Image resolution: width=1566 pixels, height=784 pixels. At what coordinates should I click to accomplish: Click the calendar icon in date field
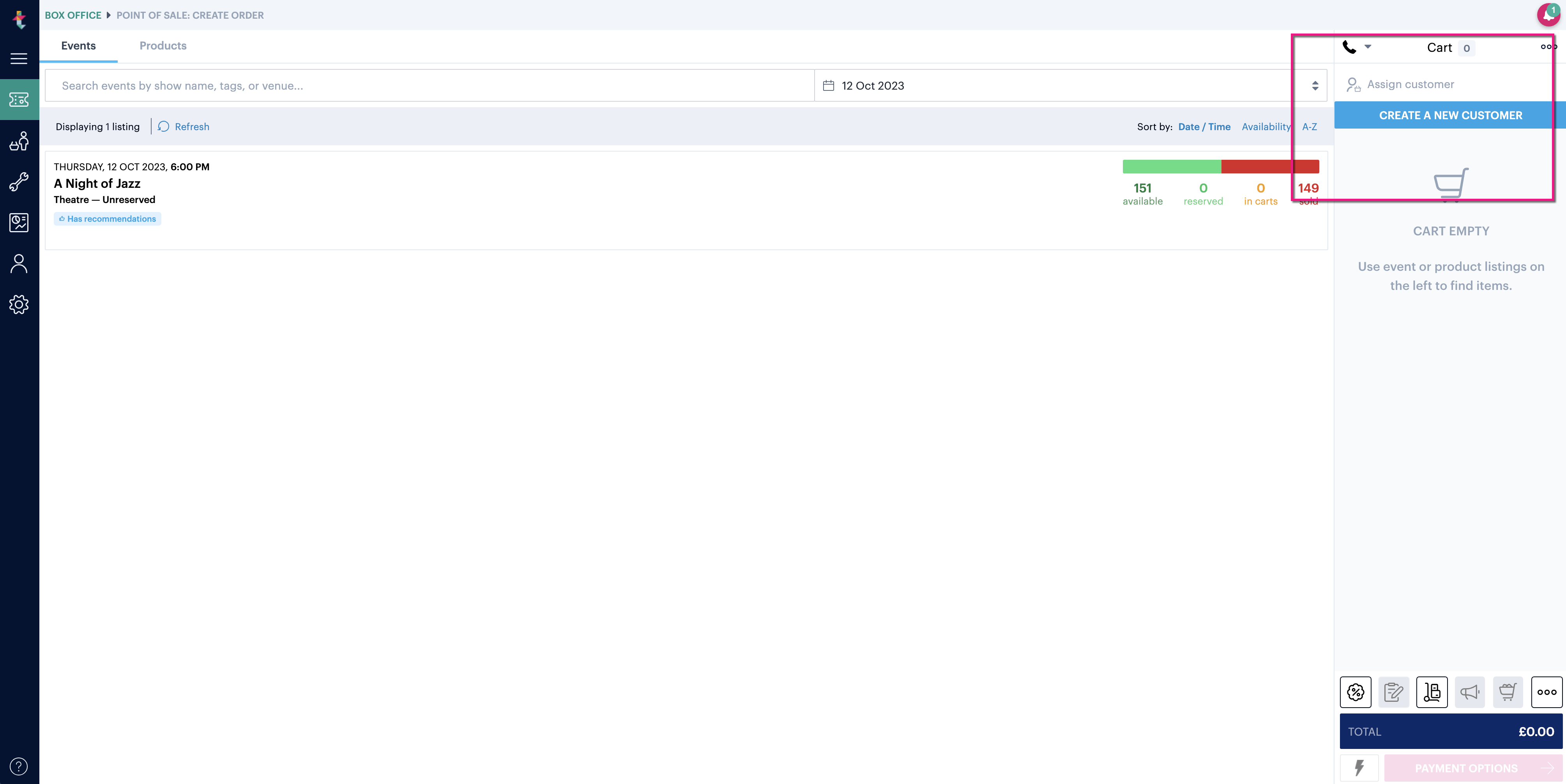tap(828, 86)
